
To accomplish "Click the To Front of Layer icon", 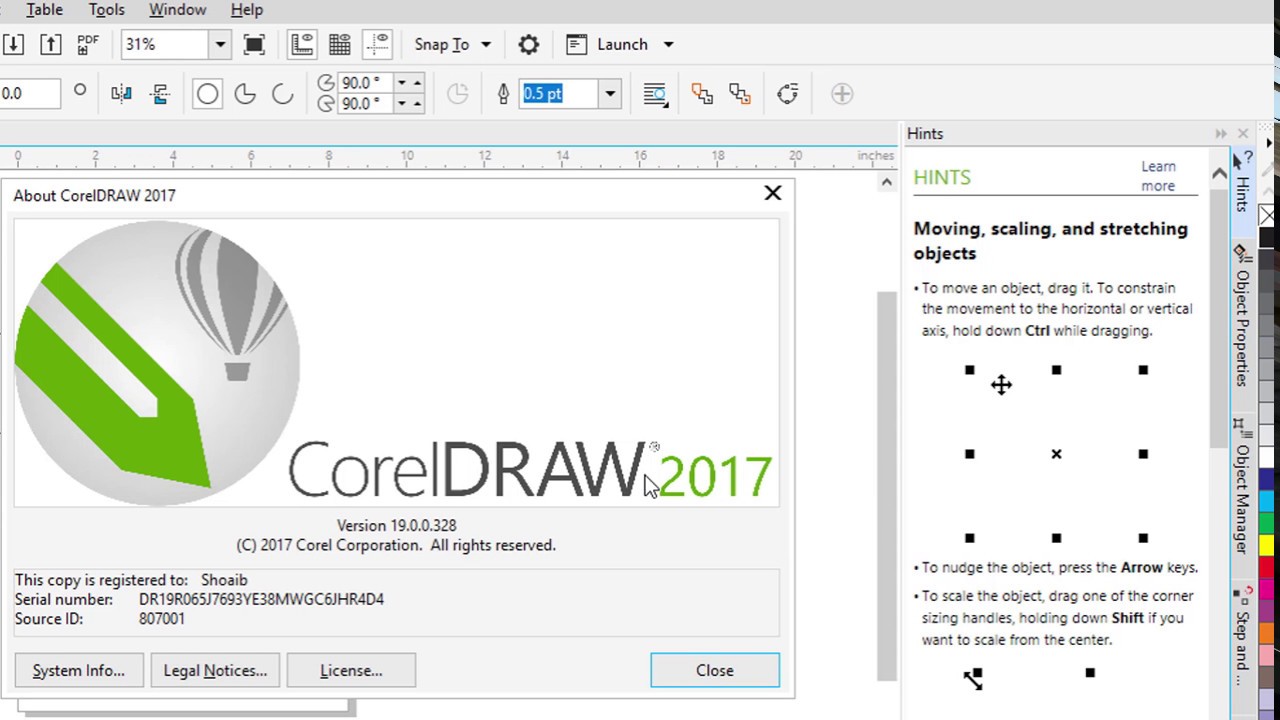I will tap(702, 94).
